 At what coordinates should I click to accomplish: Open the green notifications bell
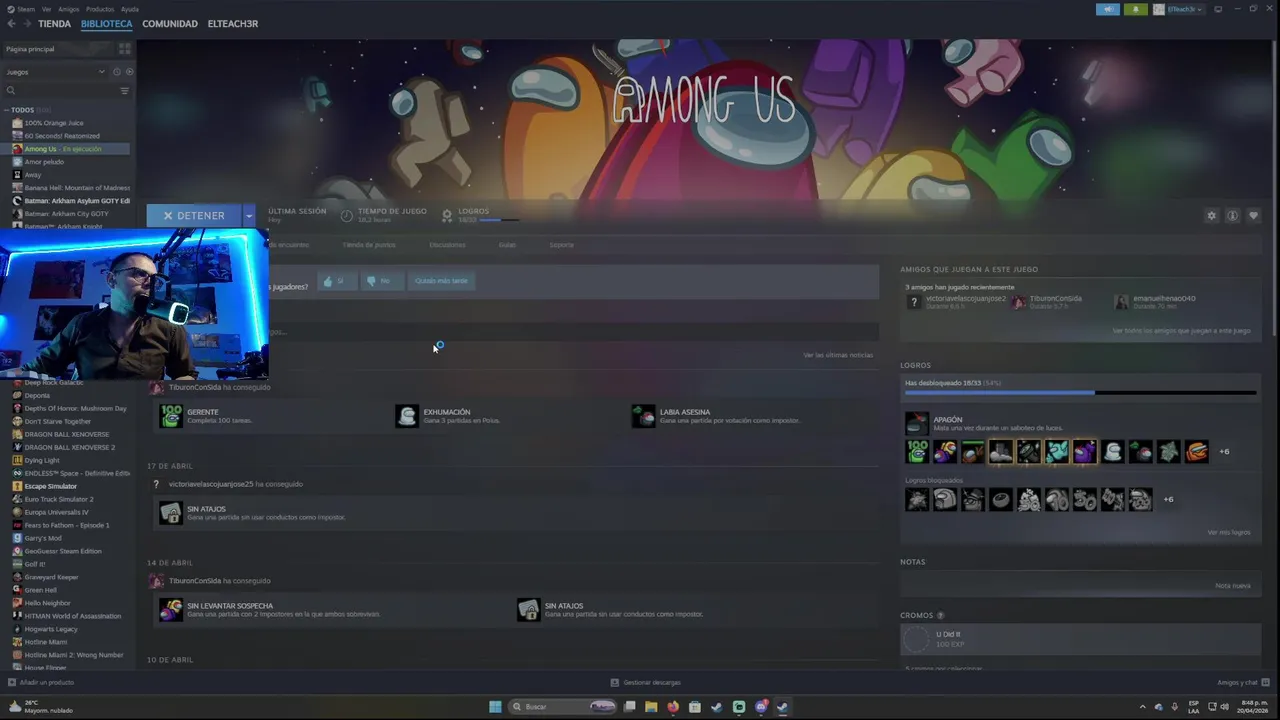(1135, 9)
